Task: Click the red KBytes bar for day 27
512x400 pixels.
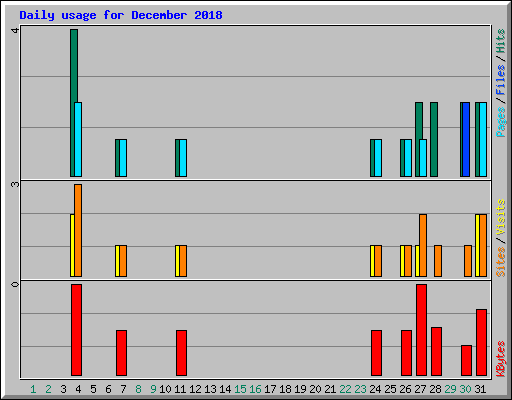Action: point(421,330)
